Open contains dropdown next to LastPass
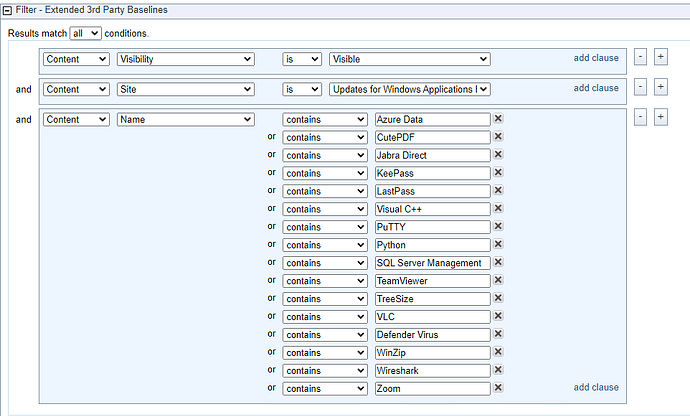The height and width of the screenshot is (416, 690). 325,191
